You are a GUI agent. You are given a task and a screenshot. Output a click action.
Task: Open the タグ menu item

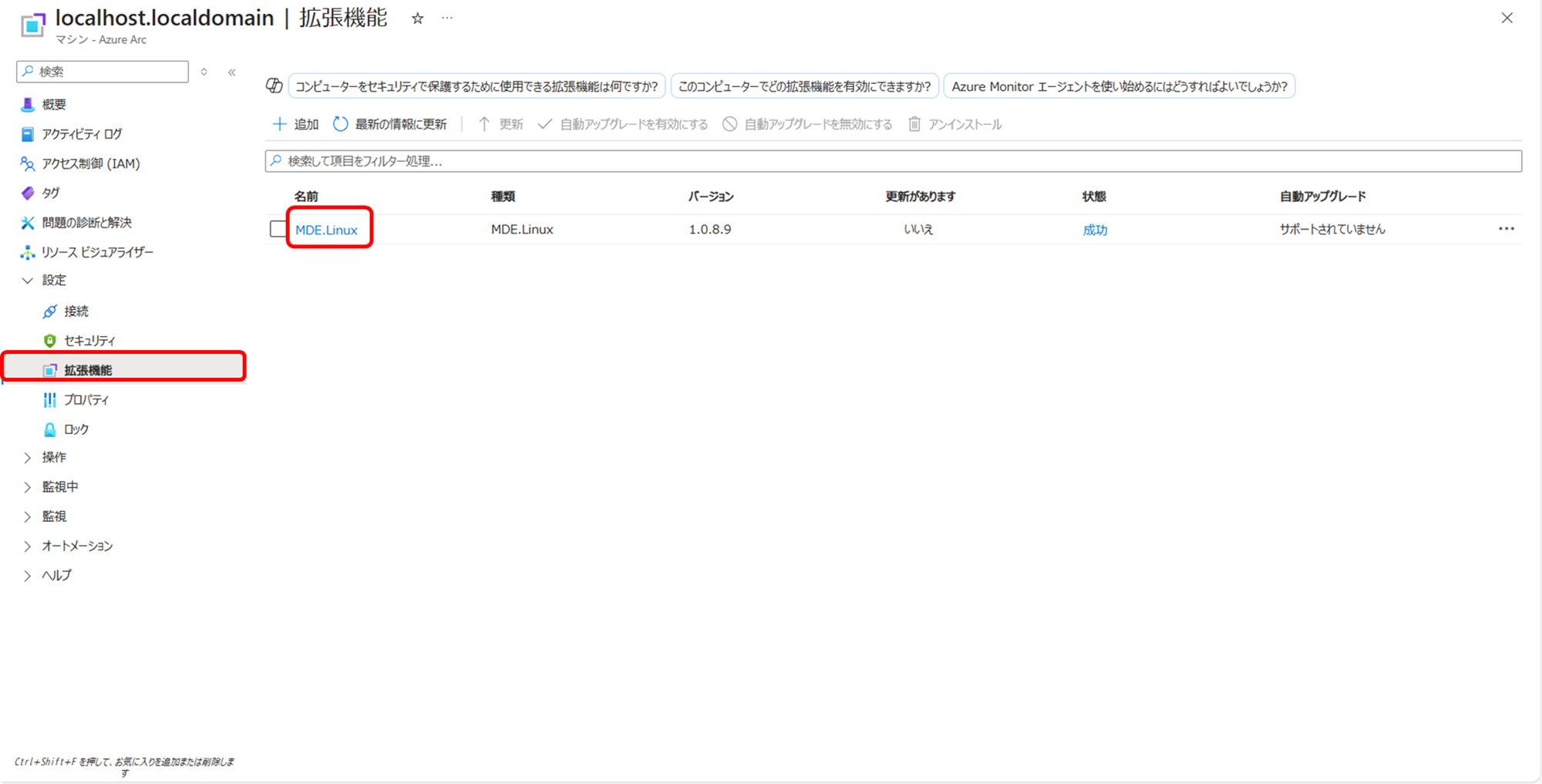(51, 193)
